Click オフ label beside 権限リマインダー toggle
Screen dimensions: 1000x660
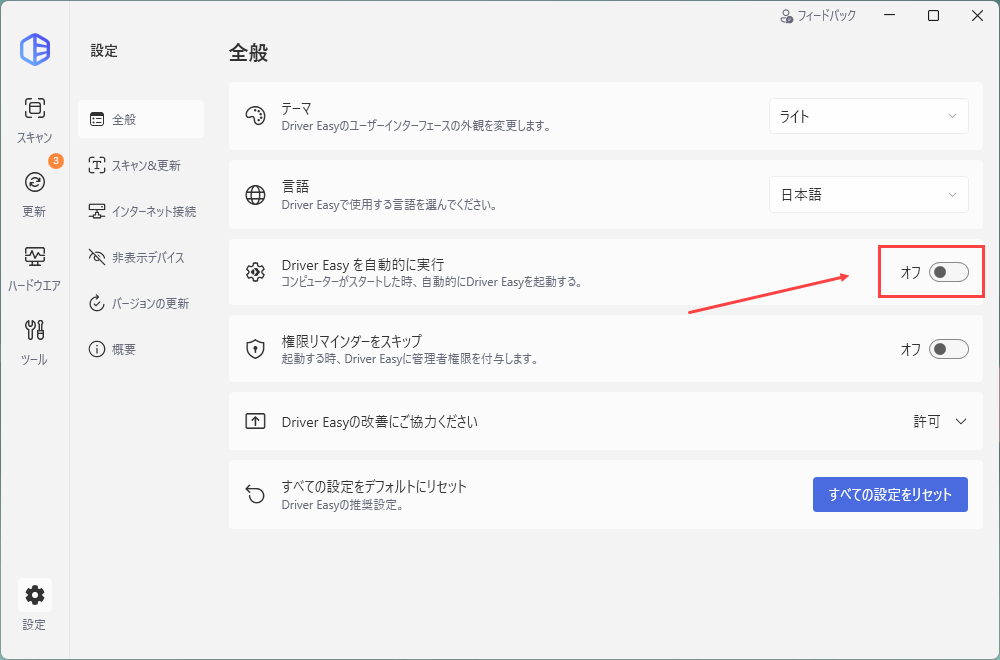[x=911, y=349]
